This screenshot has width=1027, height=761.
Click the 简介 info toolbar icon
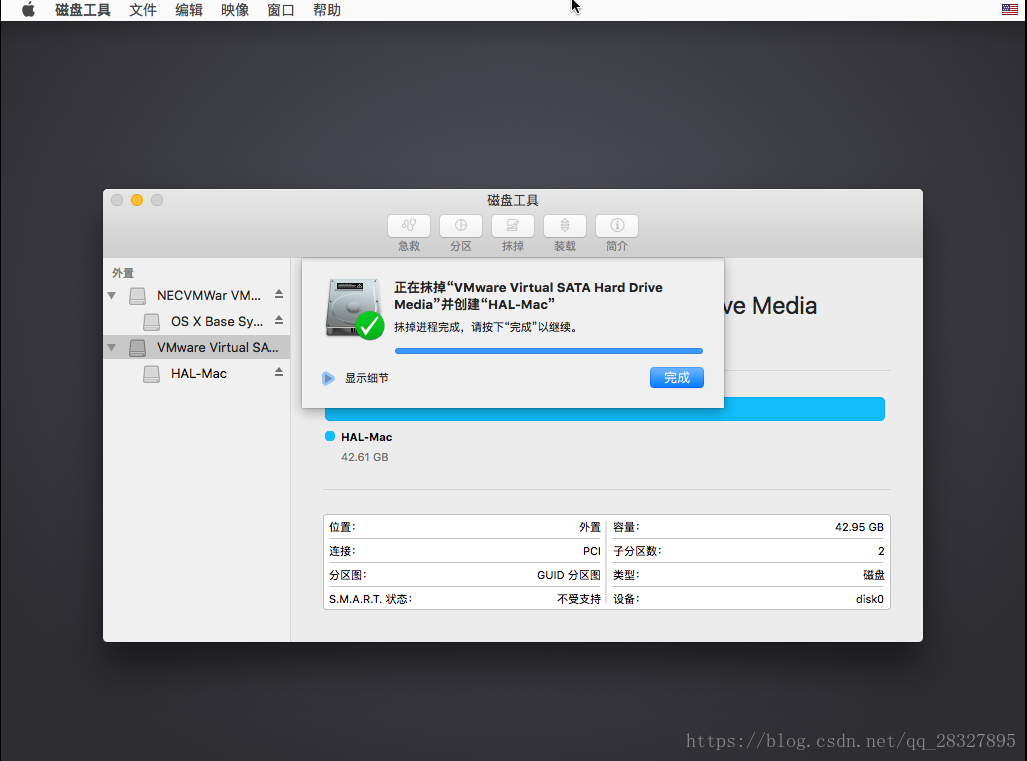[x=616, y=225]
